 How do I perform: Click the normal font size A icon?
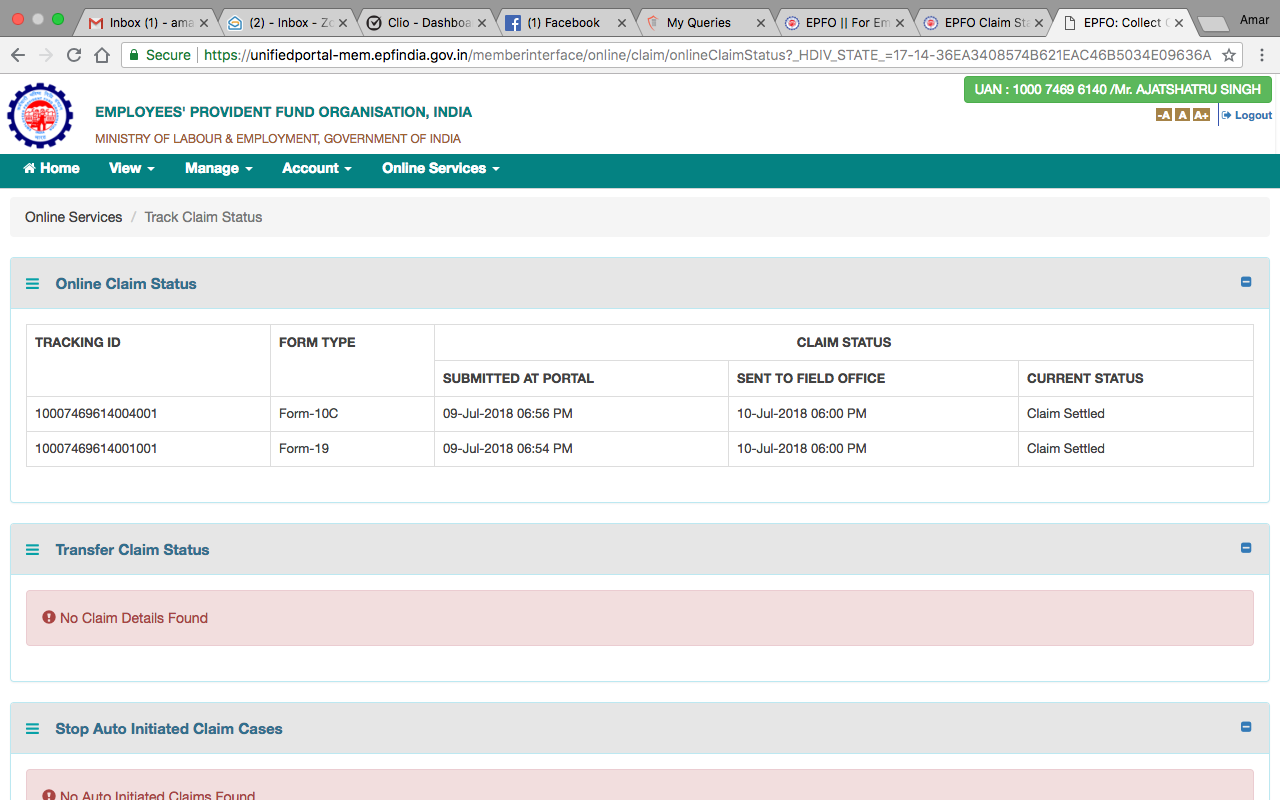[1182, 116]
